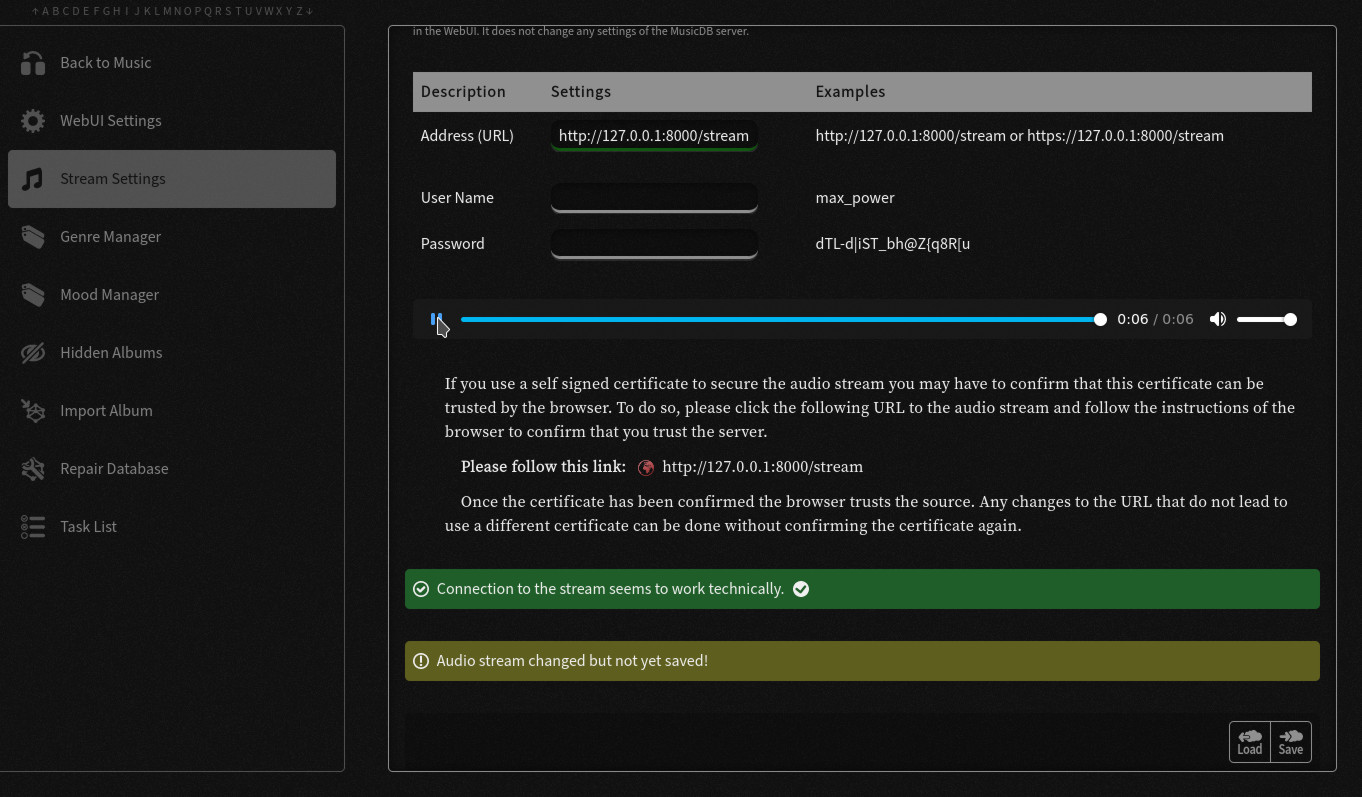1362x797 pixels.
Task: Click the Task List icon in sidebar
Action: [x=33, y=527]
